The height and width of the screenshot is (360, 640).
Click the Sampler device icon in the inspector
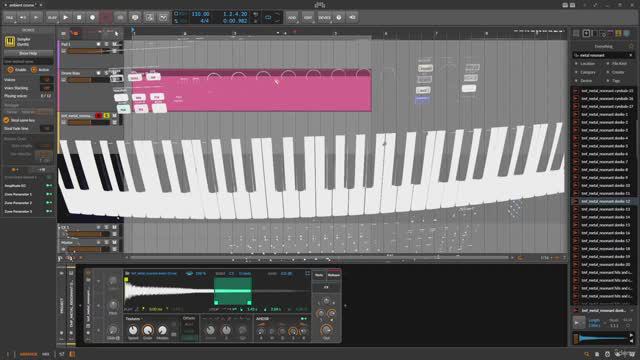(10, 42)
